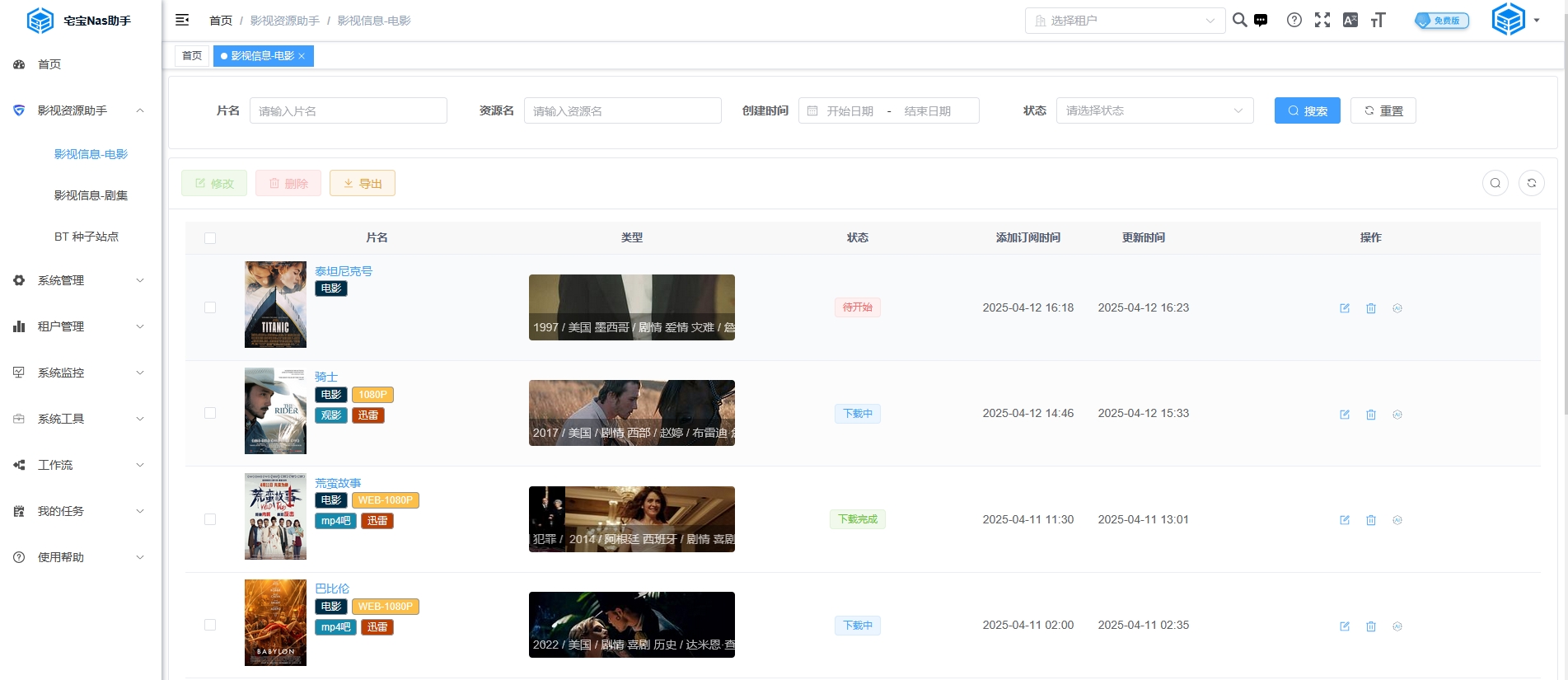The width and height of the screenshot is (1568, 680).
Task: Expand the 我的任务 sidebar menu
Action: point(81,511)
